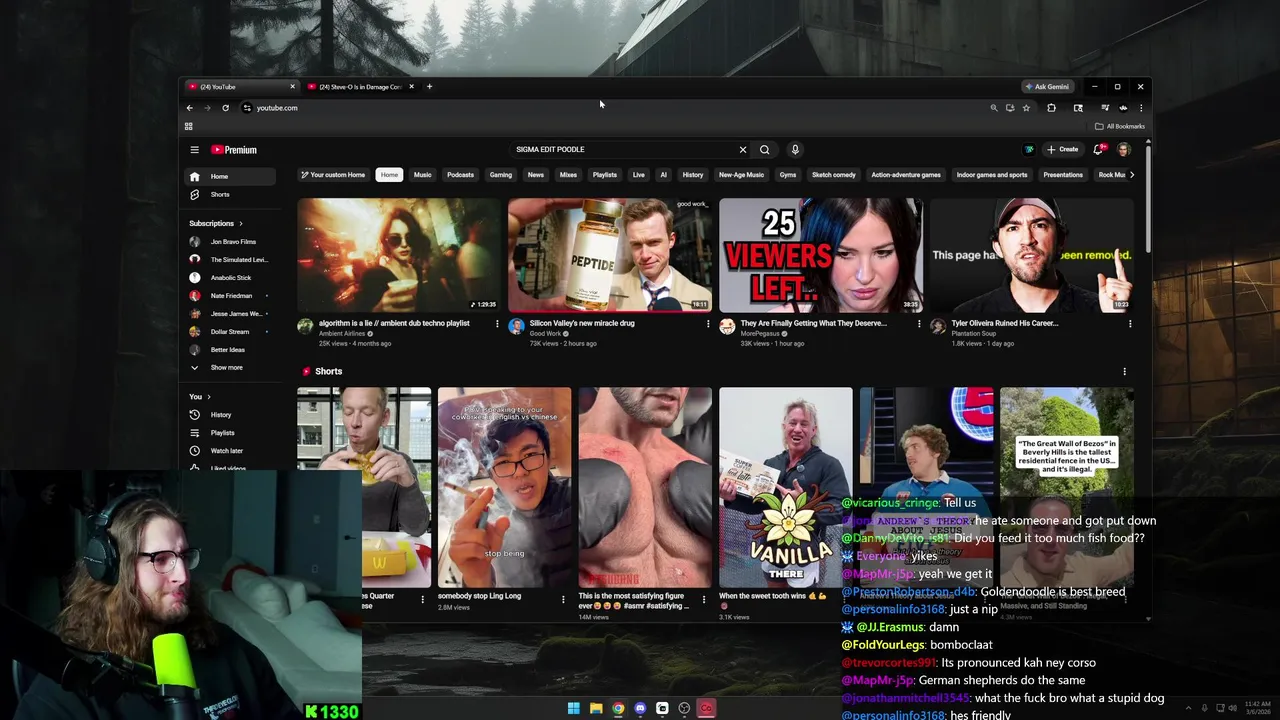The height and width of the screenshot is (720, 1280).
Task: Select the Podcasts chip
Action: point(460,175)
